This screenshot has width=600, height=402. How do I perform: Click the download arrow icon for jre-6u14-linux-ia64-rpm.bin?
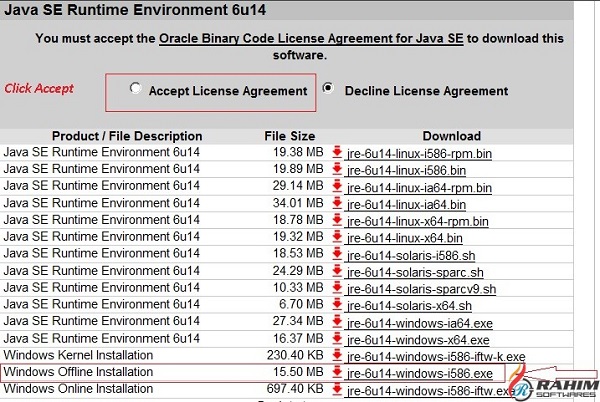click(x=337, y=186)
